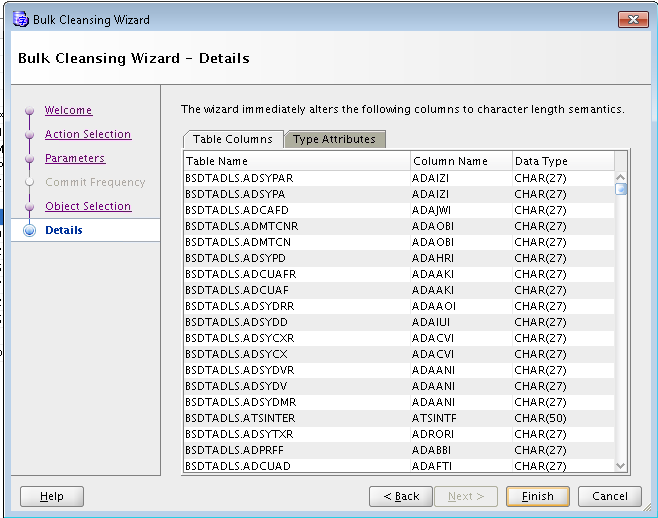This screenshot has height=518, width=658.
Task: Click the Data Type column header
Action: tap(561, 161)
